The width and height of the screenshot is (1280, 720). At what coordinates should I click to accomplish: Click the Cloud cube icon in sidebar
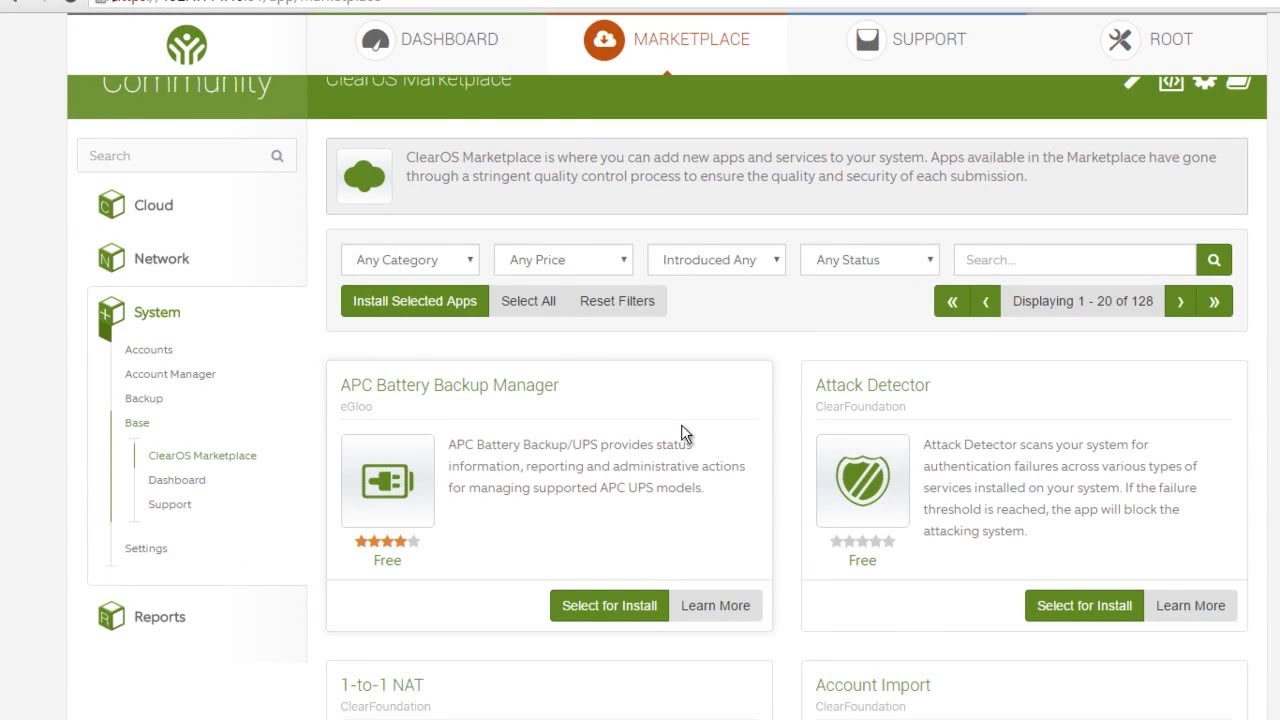point(111,204)
